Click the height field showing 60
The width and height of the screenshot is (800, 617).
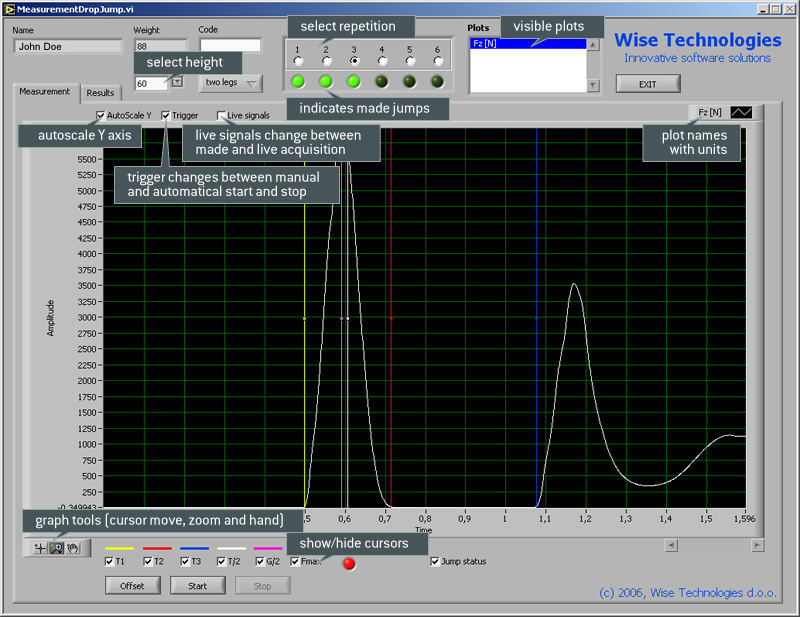tap(151, 83)
